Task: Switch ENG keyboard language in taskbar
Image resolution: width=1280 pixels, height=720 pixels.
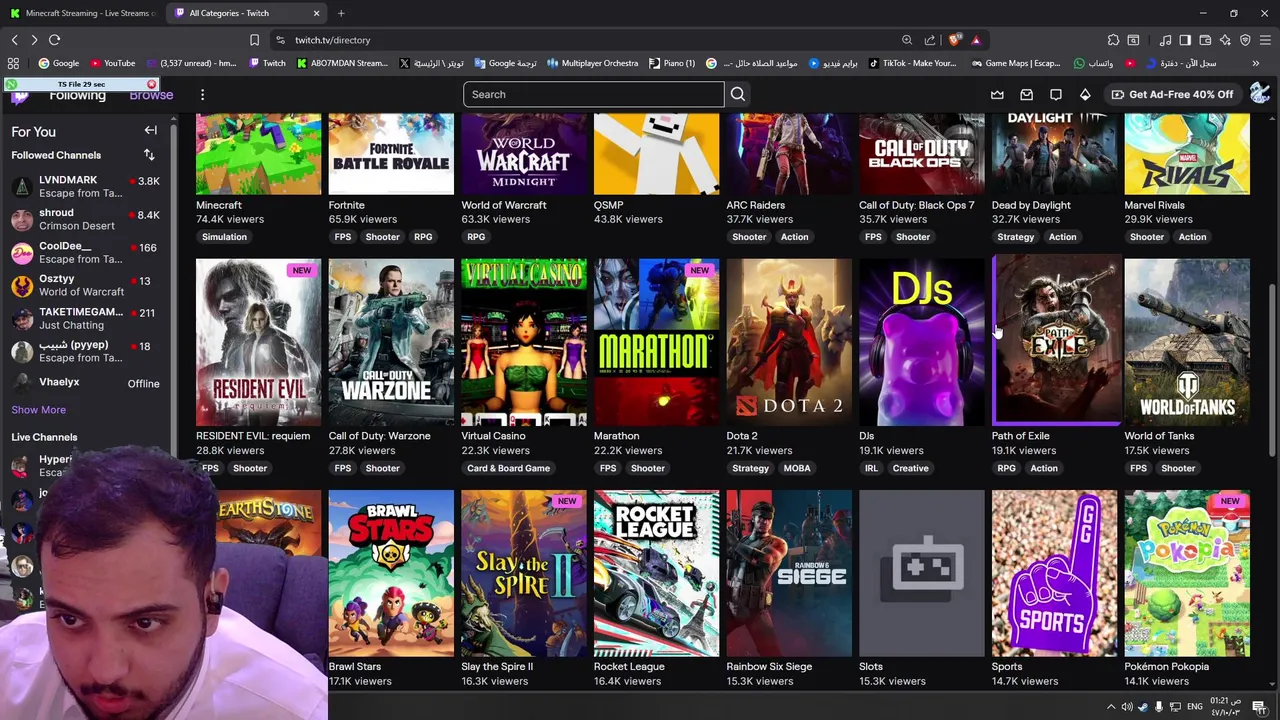Action: tap(1195, 707)
